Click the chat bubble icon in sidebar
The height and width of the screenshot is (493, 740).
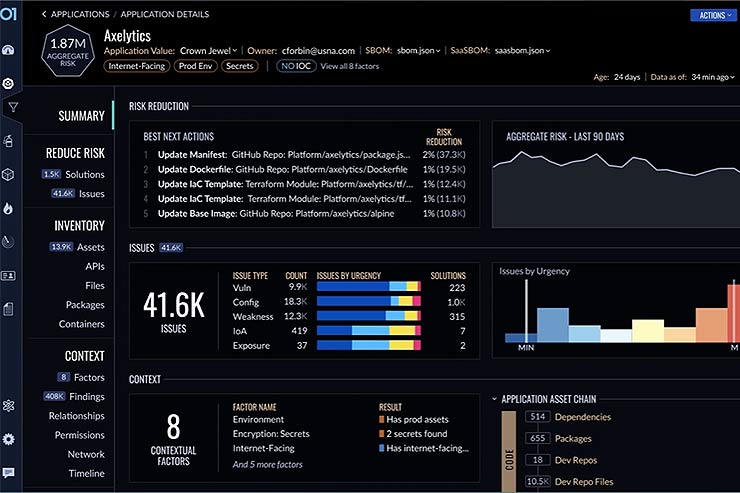point(9,473)
